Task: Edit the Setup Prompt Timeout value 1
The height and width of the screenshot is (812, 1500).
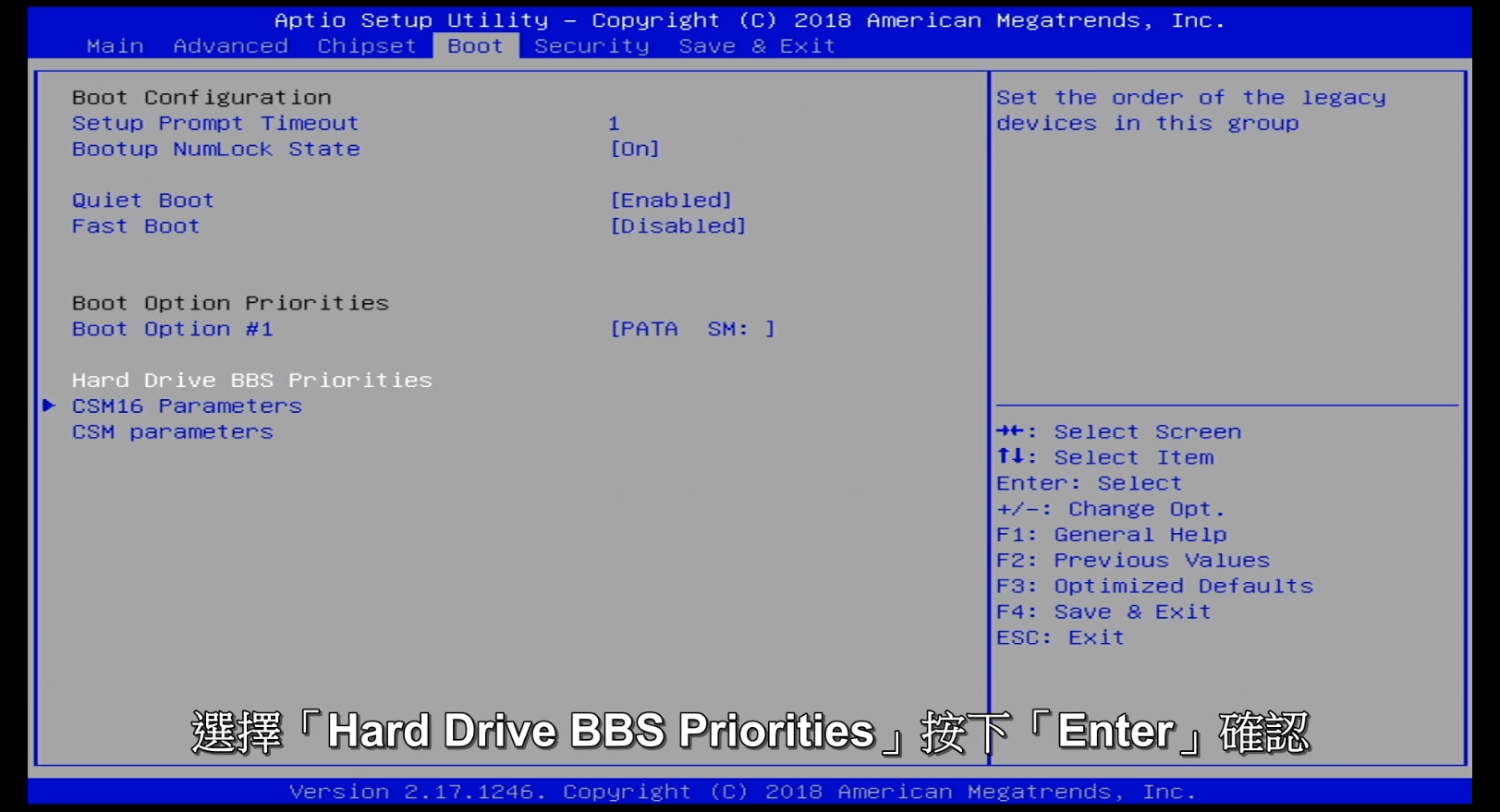Action: 614,124
